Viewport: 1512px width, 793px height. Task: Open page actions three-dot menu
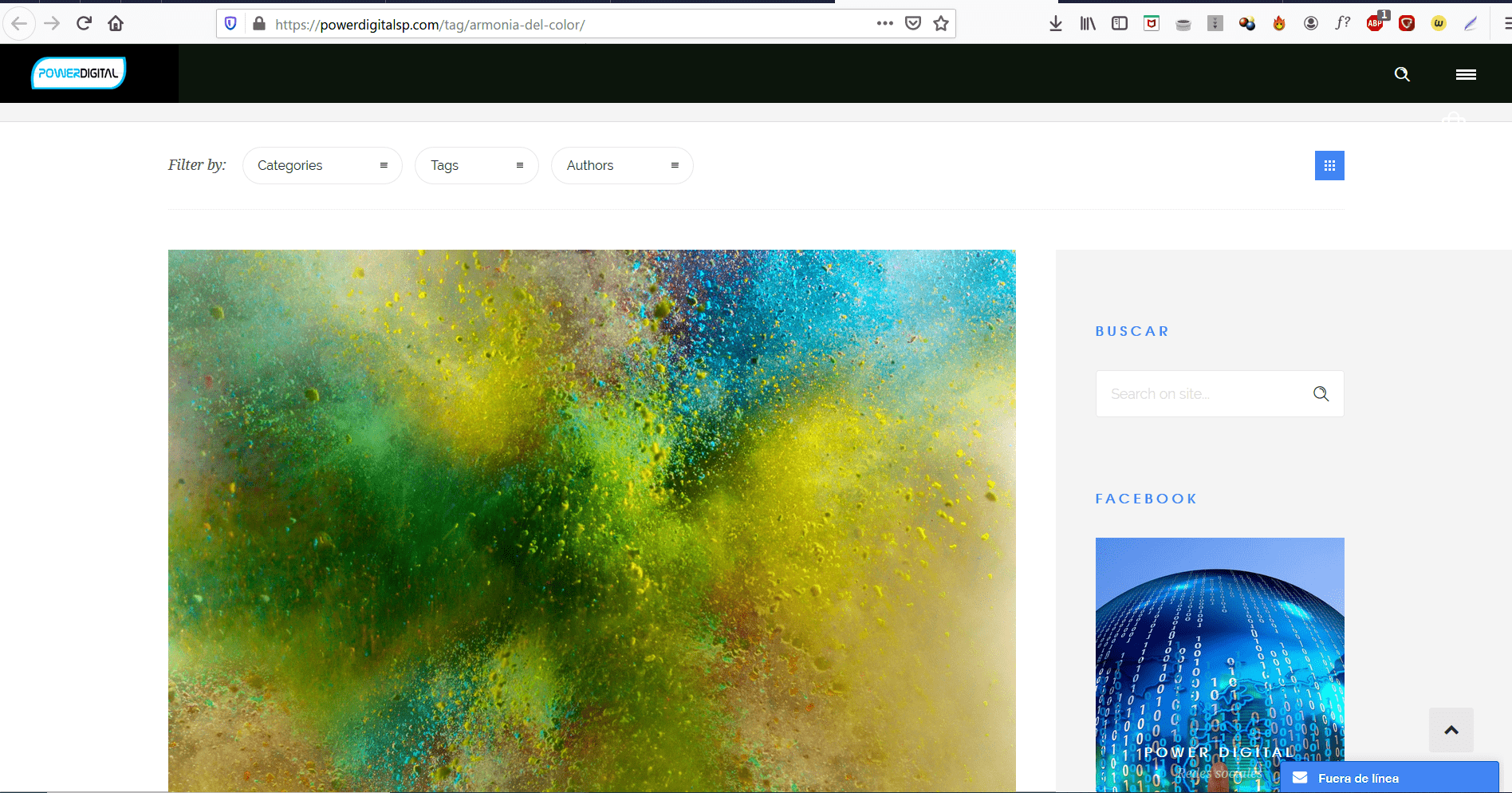coord(884,24)
